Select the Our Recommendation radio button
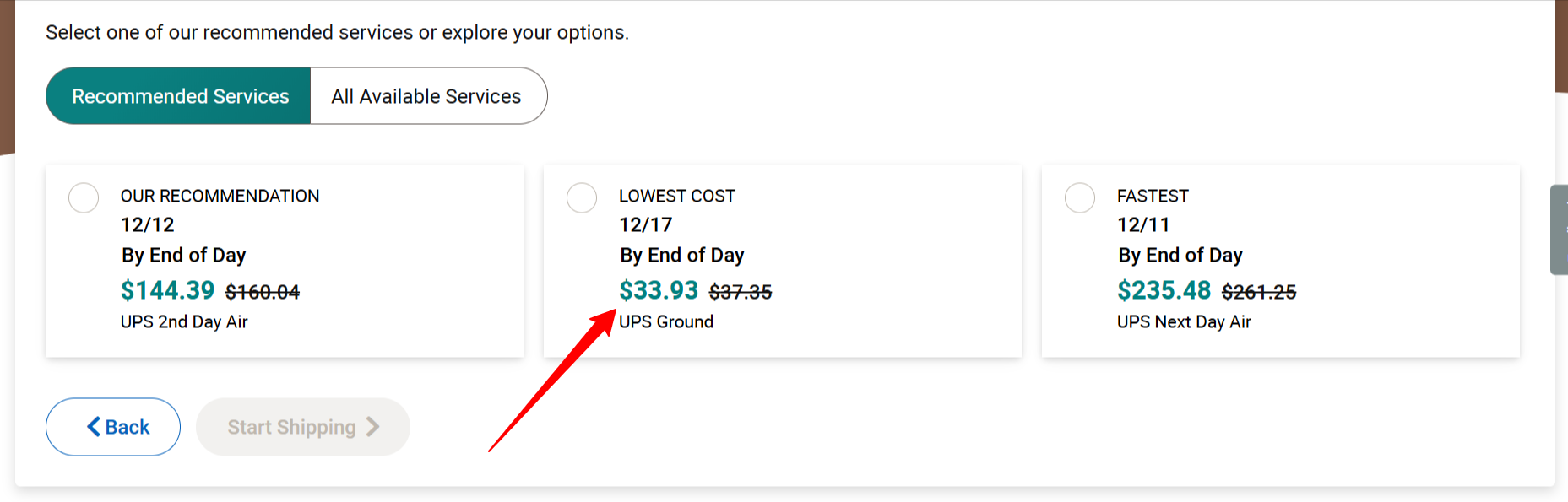The height and width of the screenshot is (502, 1568). pos(84,198)
